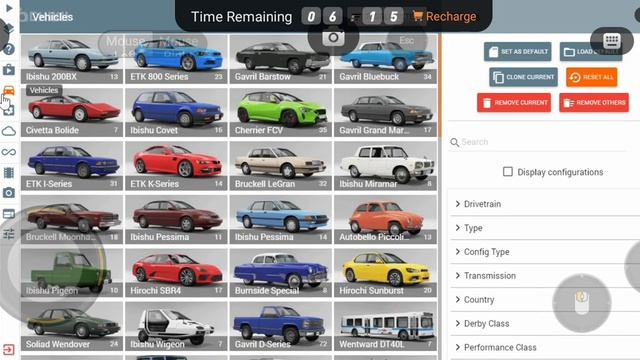This screenshot has height=360, width=640.
Task: Focus the vehicle Search field
Action: [539, 142]
